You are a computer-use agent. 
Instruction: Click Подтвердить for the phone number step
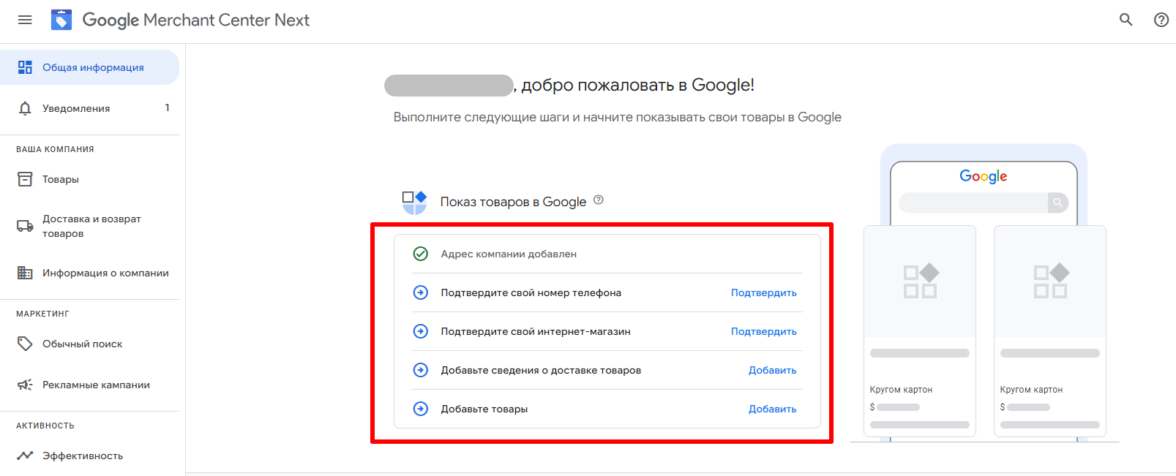coord(764,292)
